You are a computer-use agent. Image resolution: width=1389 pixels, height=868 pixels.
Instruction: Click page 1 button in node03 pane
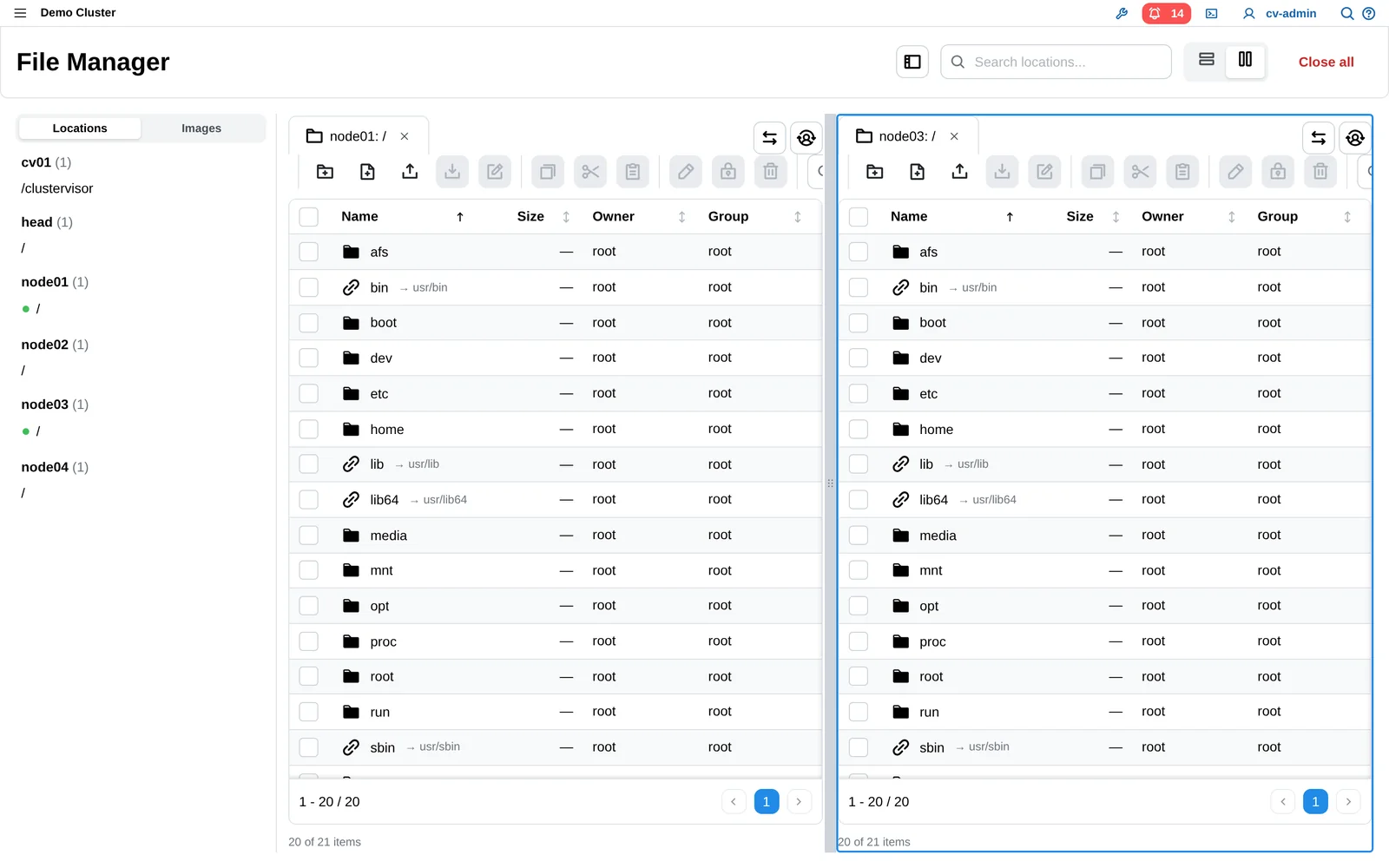tap(1315, 802)
